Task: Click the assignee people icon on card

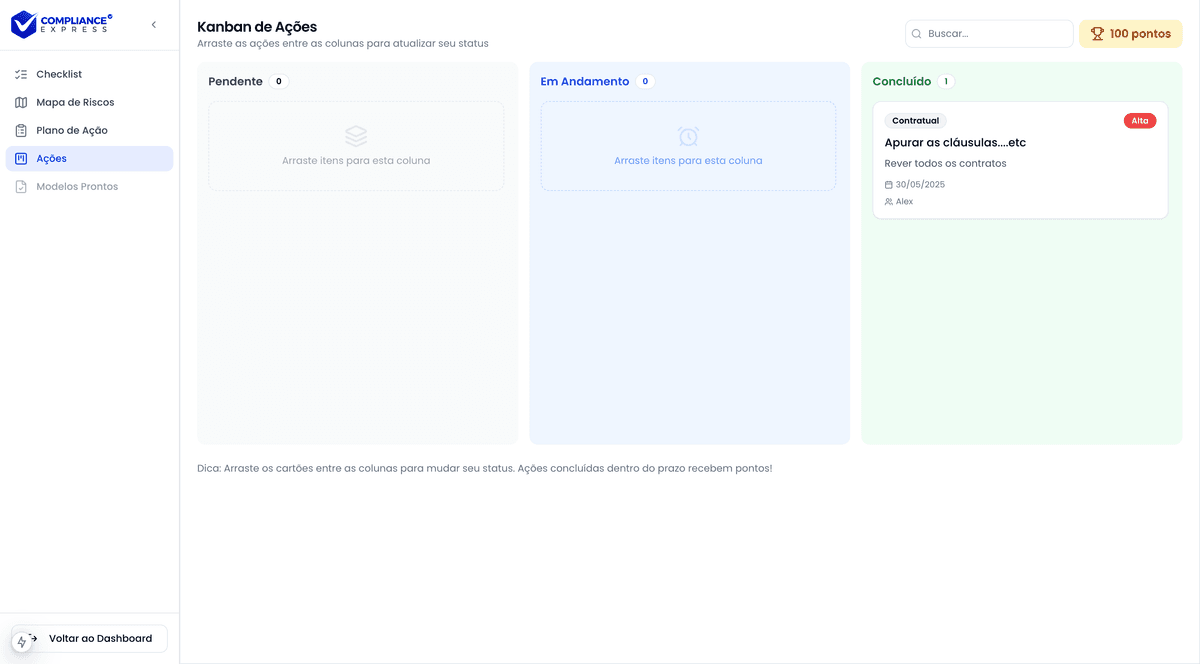Action: pos(889,202)
